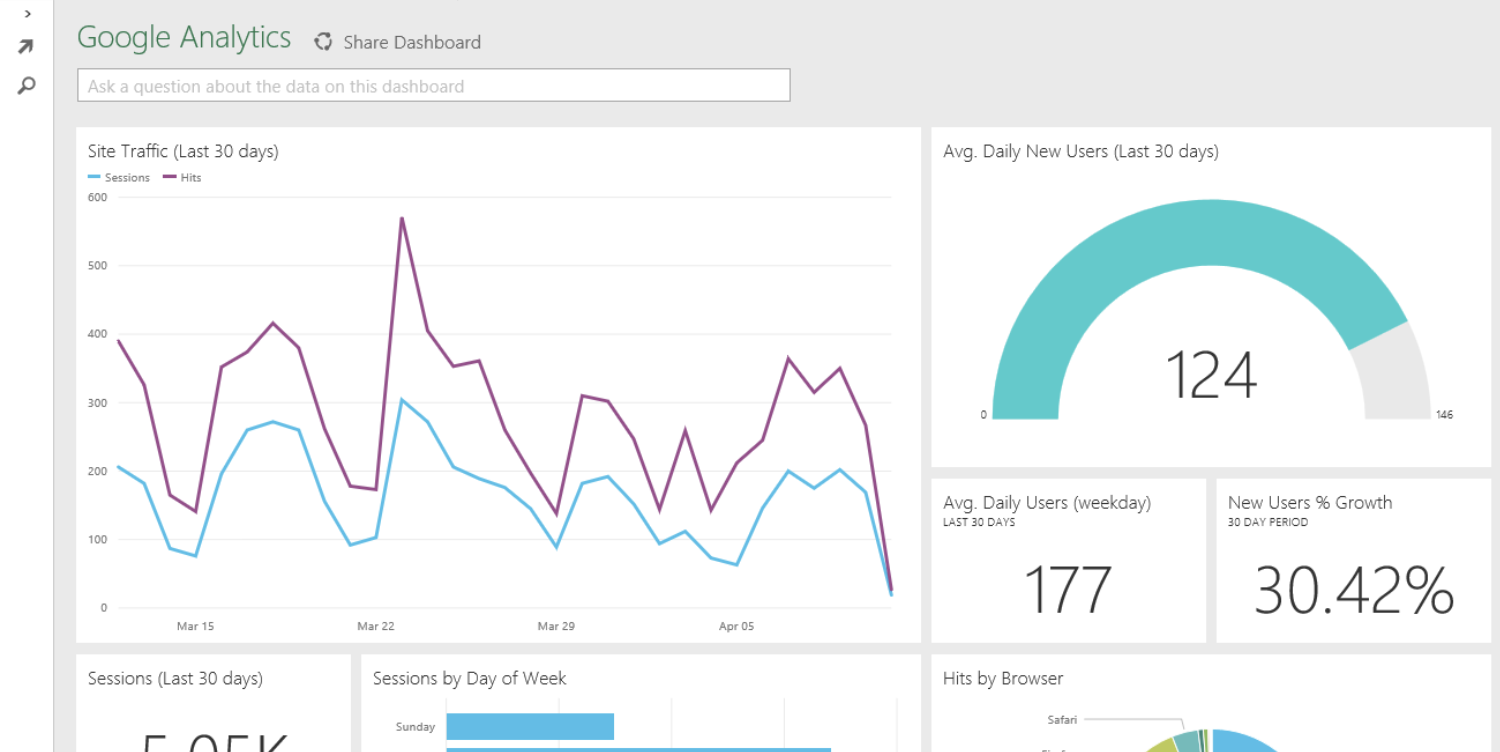The width and height of the screenshot is (1500, 752).
Task: Click Share Dashboard link text
Action: tap(412, 42)
